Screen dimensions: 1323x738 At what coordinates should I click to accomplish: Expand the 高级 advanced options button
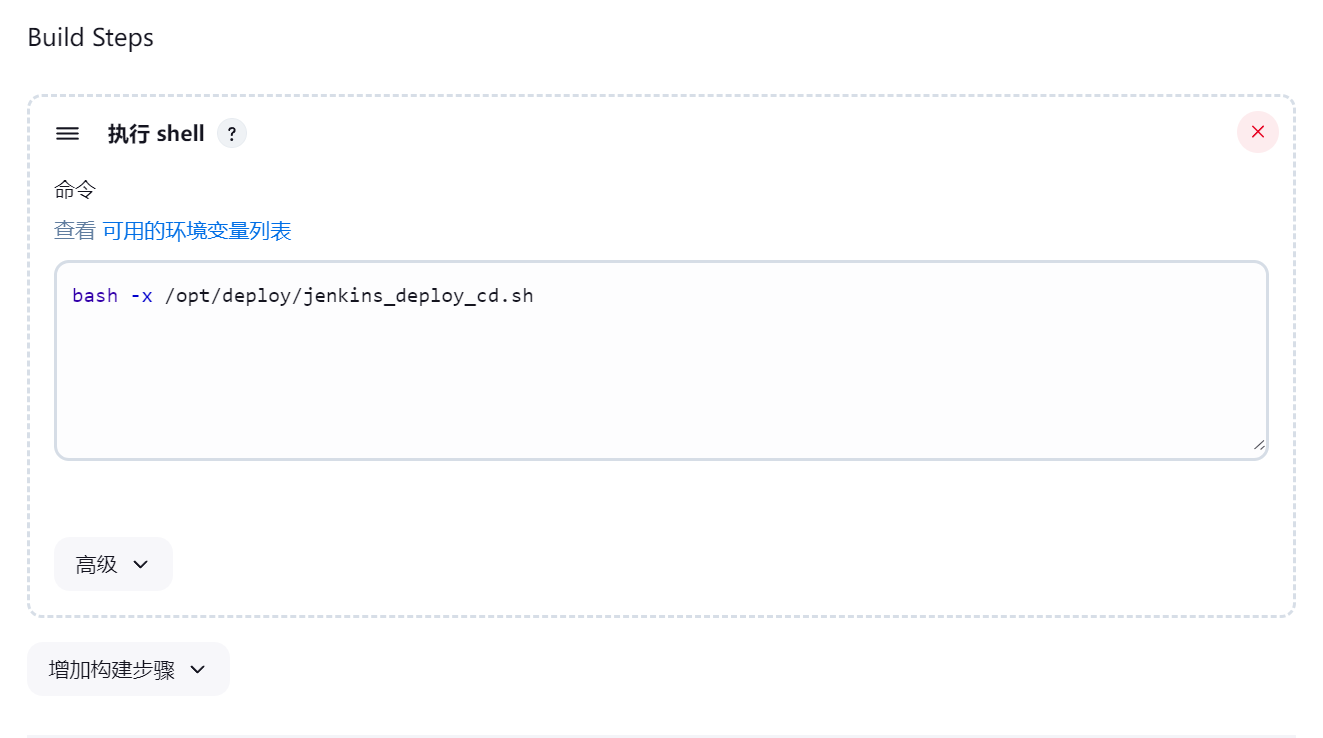113,564
